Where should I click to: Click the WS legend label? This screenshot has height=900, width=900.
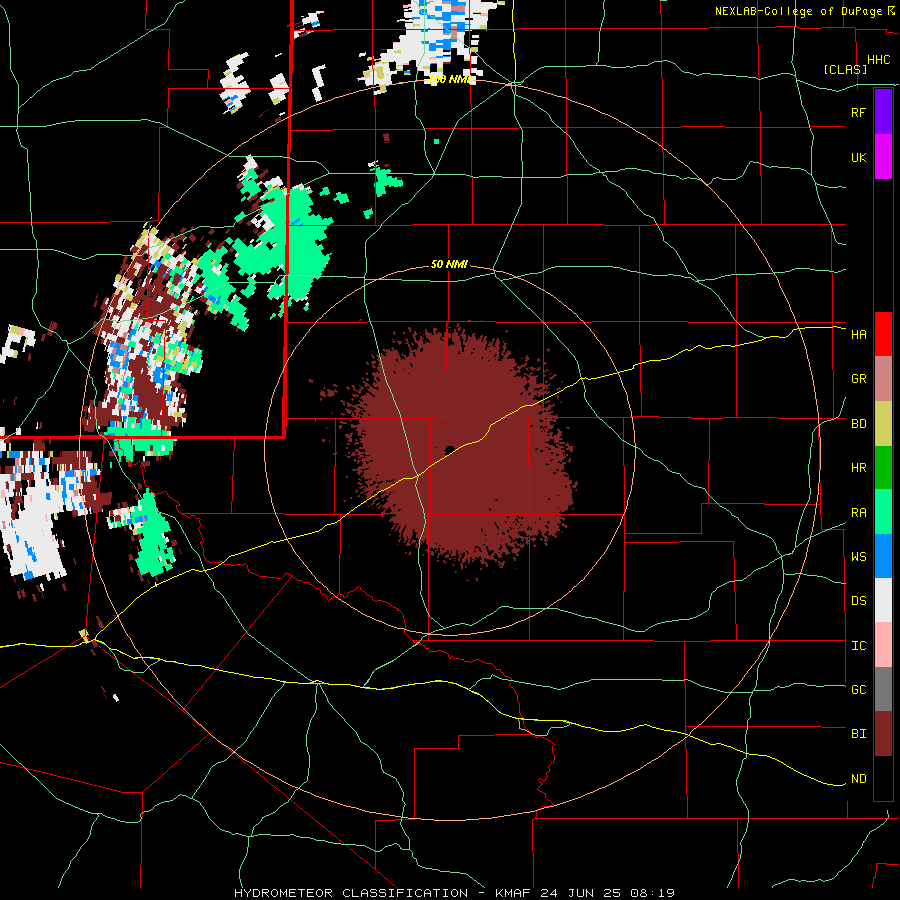click(x=858, y=557)
